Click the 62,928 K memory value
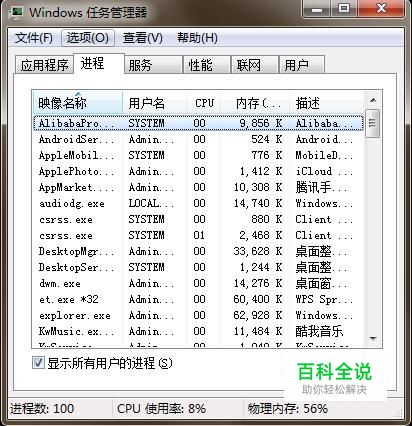Screen dimensions: 412x426 point(258,315)
